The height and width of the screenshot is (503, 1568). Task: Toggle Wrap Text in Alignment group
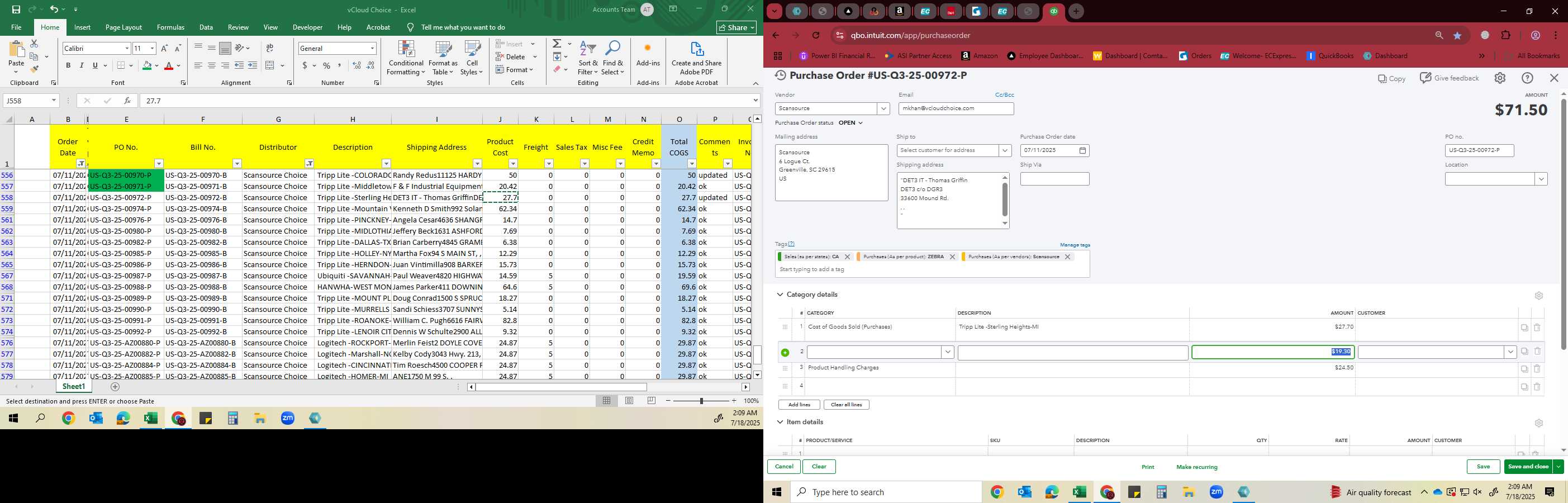pos(270,48)
